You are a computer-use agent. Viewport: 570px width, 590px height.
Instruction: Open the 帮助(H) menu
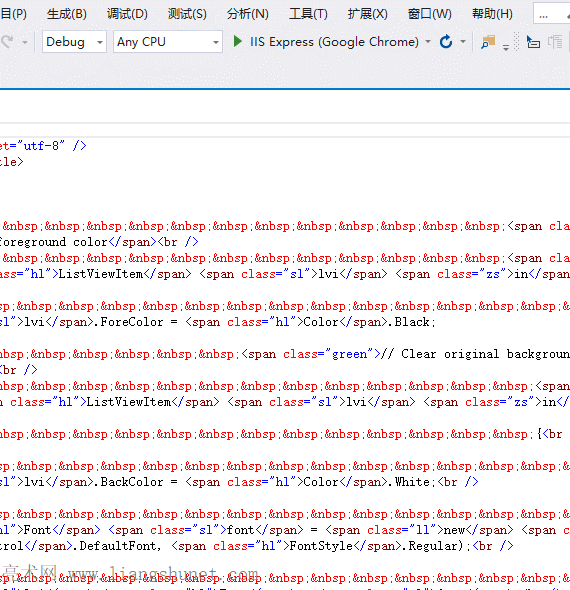(x=492, y=14)
